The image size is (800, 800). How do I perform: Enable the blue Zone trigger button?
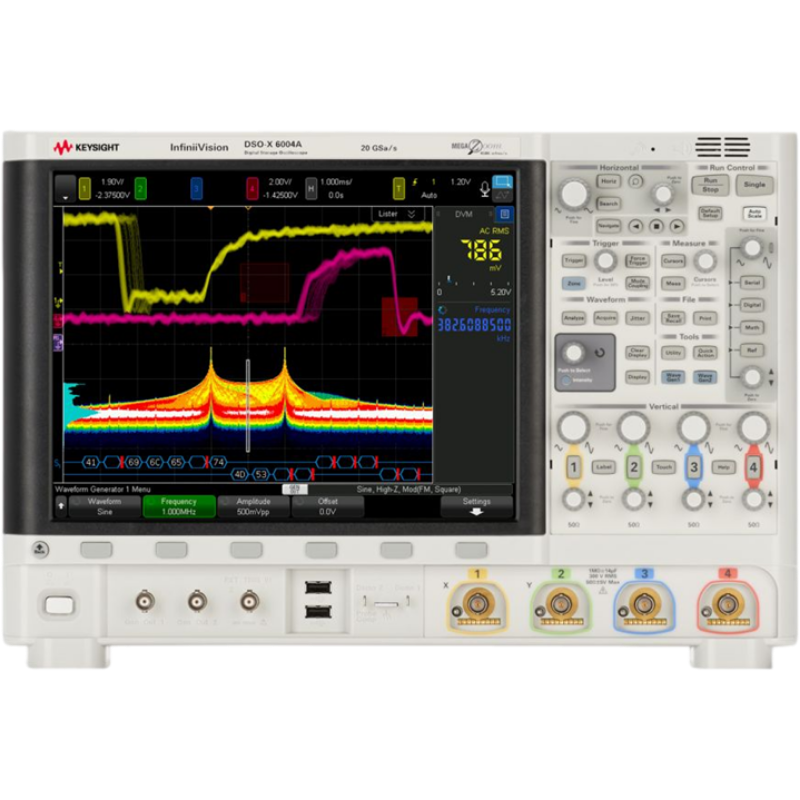(574, 283)
